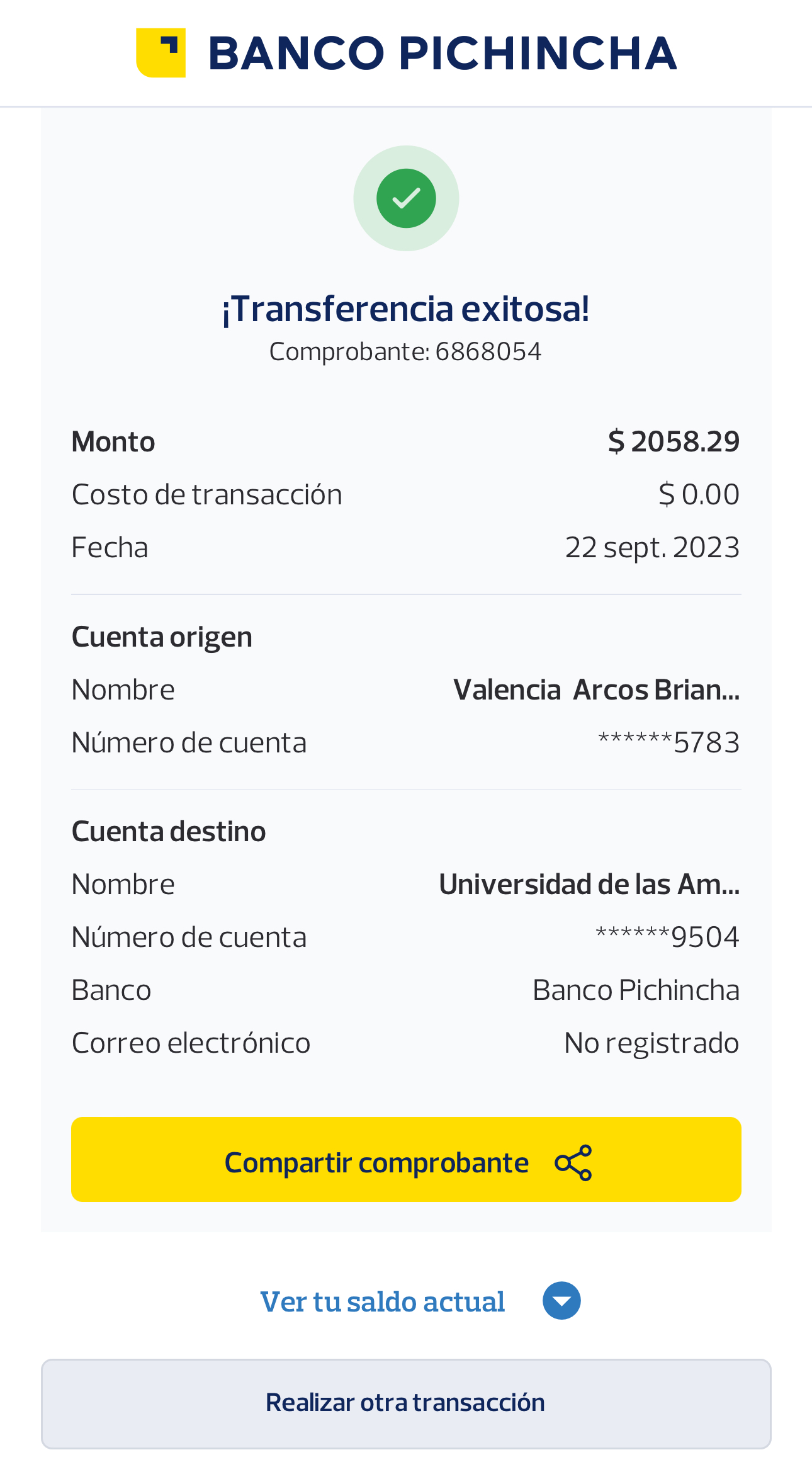
Task: Click the Banco Pichincha destination bank value
Action: tap(636, 990)
